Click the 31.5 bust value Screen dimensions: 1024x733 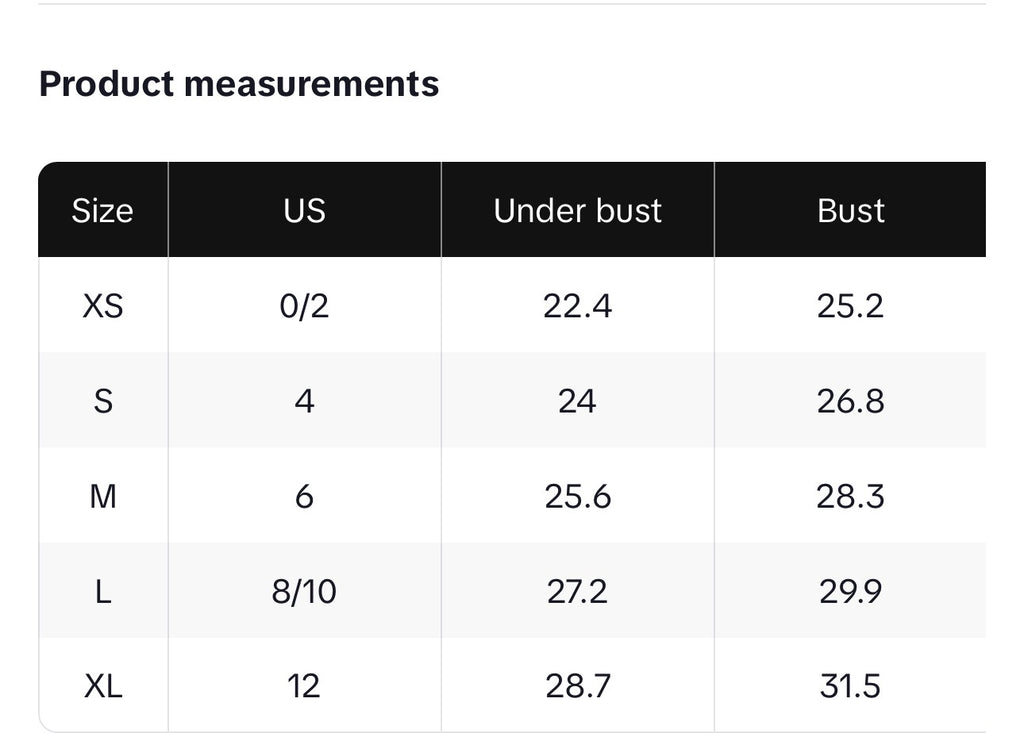[x=850, y=687]
